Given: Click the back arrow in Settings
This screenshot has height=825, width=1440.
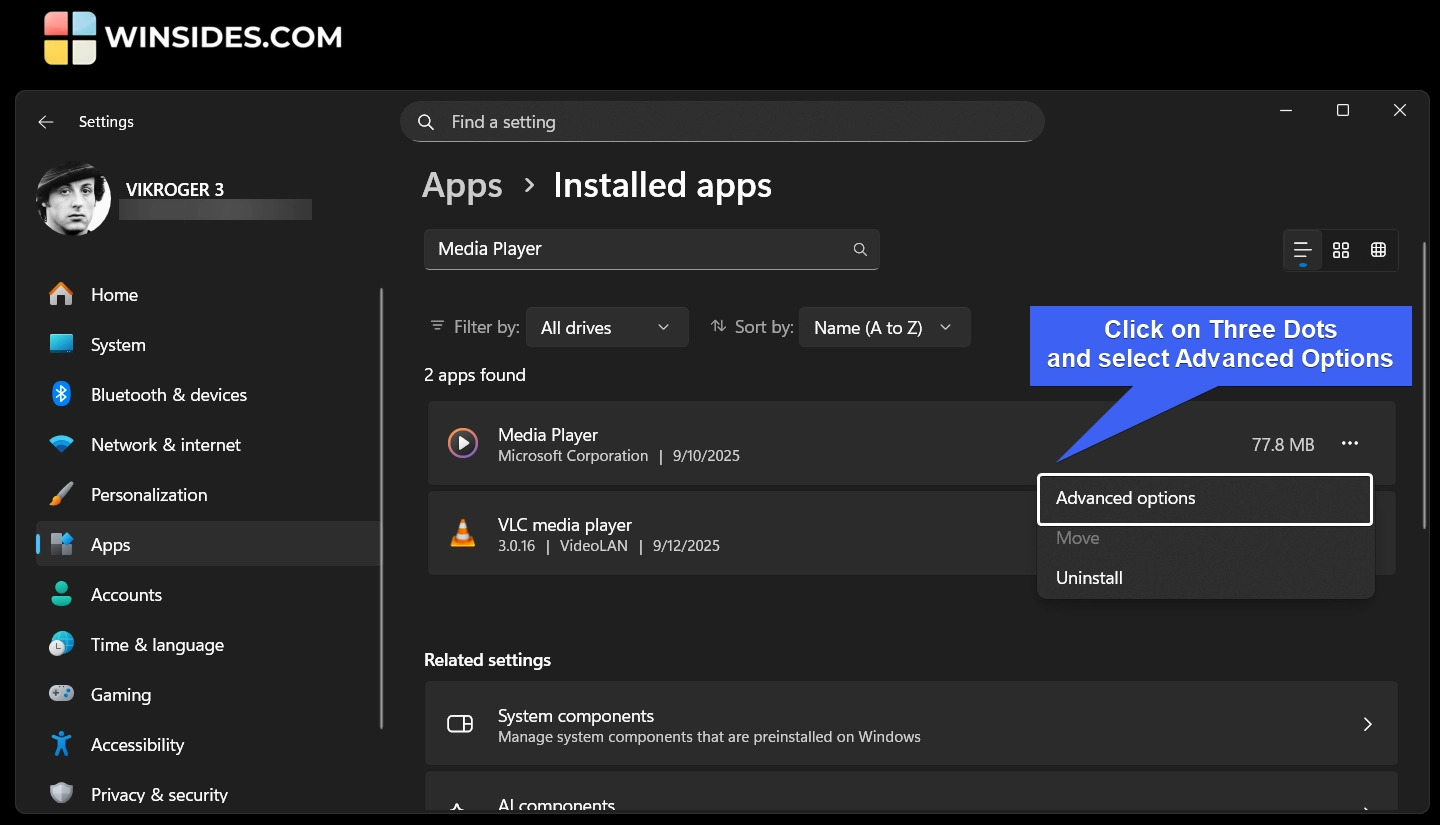Looking at the screenshot, I should pos(45,122).
